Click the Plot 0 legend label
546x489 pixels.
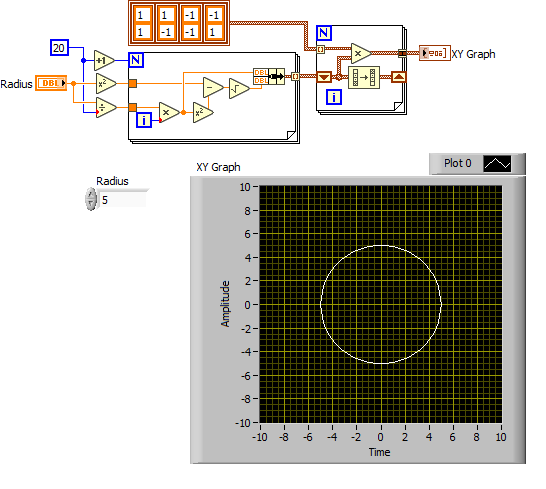[x=458, y=163]
